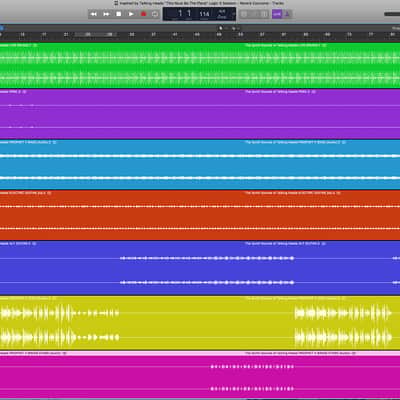400x400 pixels.
Task: Click the bar position readout in the LCD
Action: coord(184,14)
